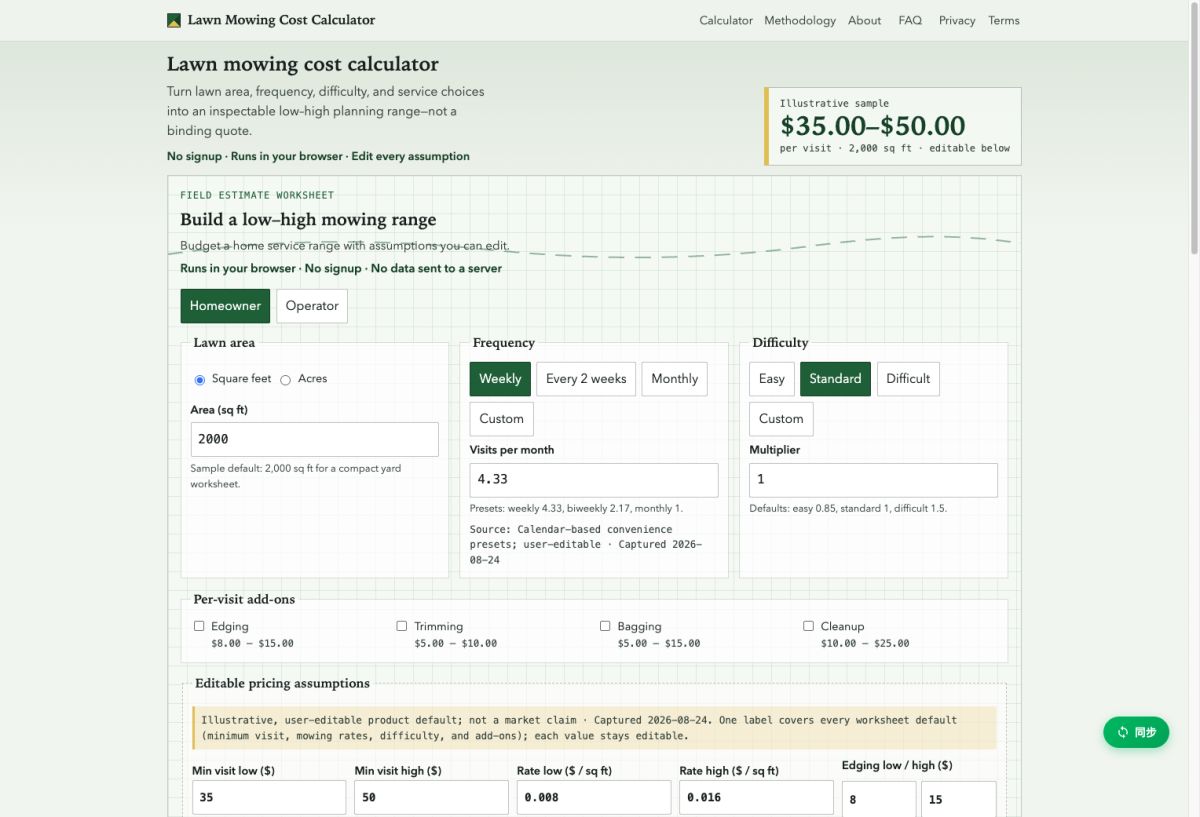Open the About nav link
Viewport: 1200px width, 817px height.
click(x=865, y=20)
